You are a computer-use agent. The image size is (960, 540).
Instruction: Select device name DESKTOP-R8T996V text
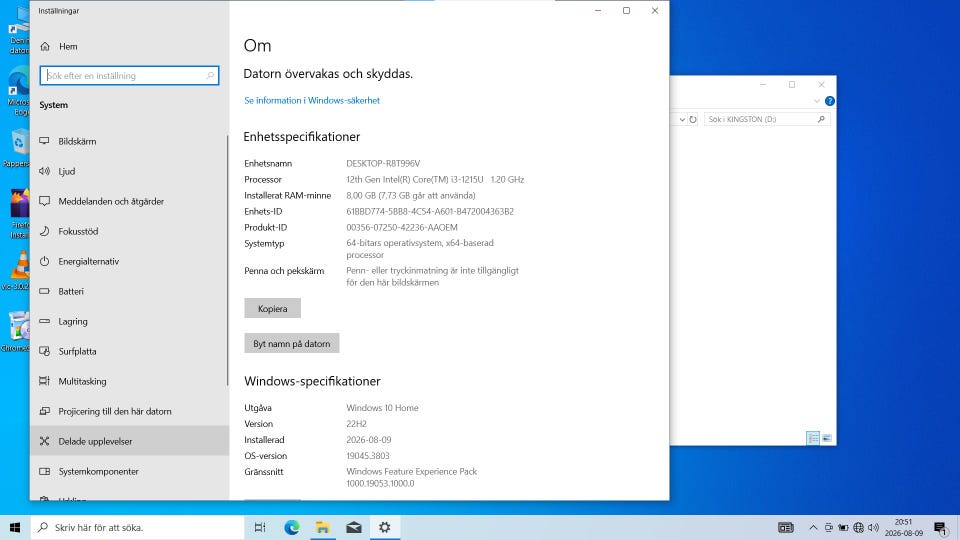pyautogui.click(x=383, y=163)
